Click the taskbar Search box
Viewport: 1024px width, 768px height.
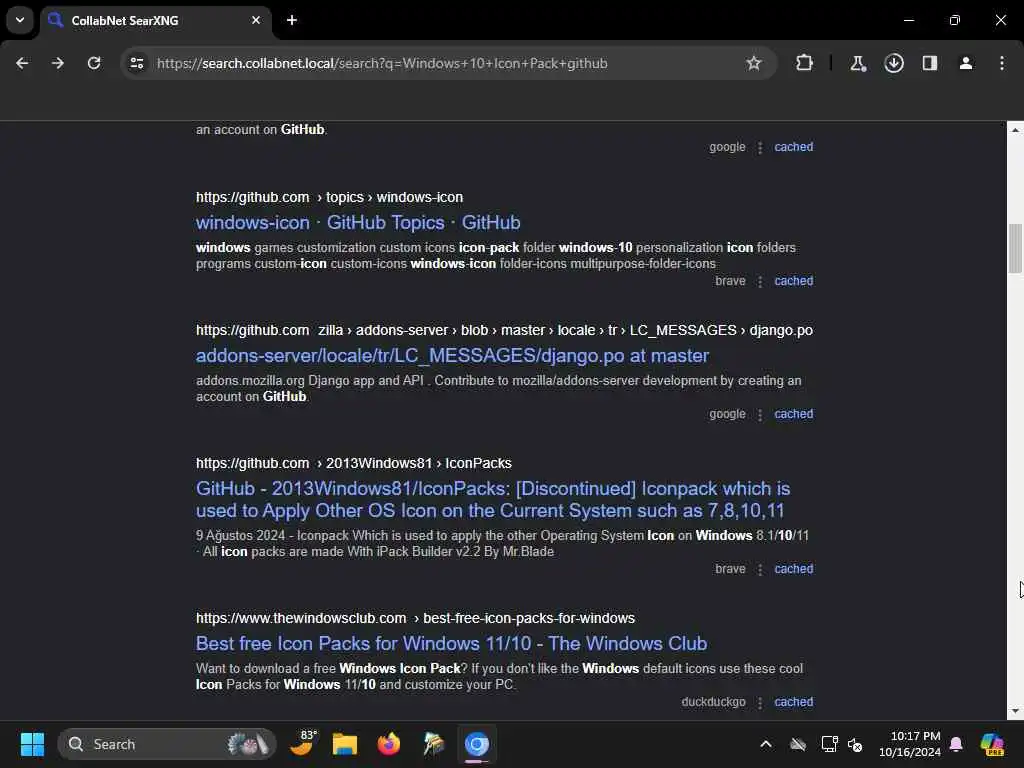point(167,744)
